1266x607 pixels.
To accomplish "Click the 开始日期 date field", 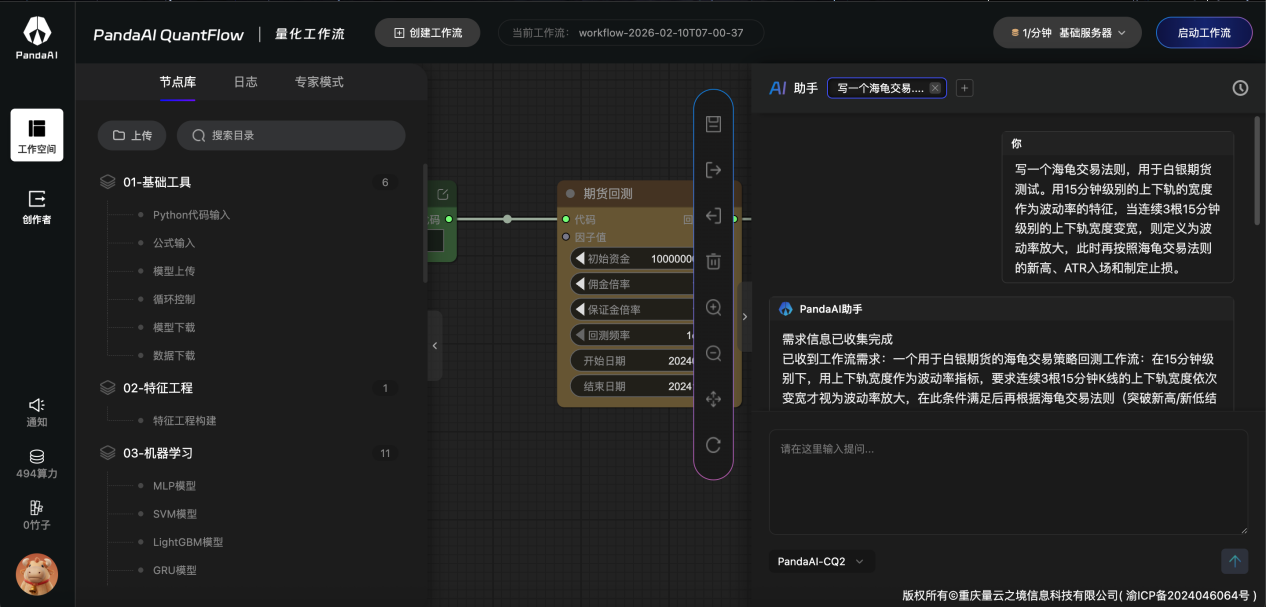I will click(x=631, y=361).
